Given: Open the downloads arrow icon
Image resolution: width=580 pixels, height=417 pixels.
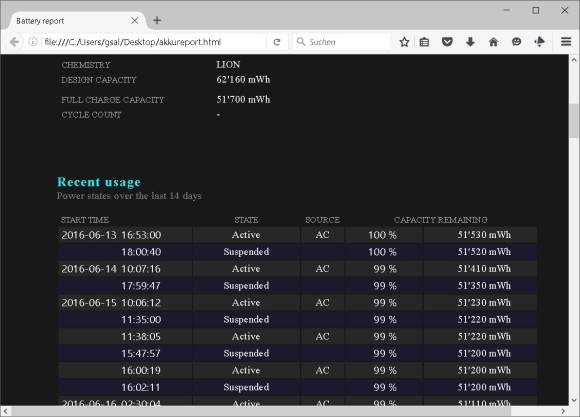Looking at the screenshot, I should (x=470, y=42).
